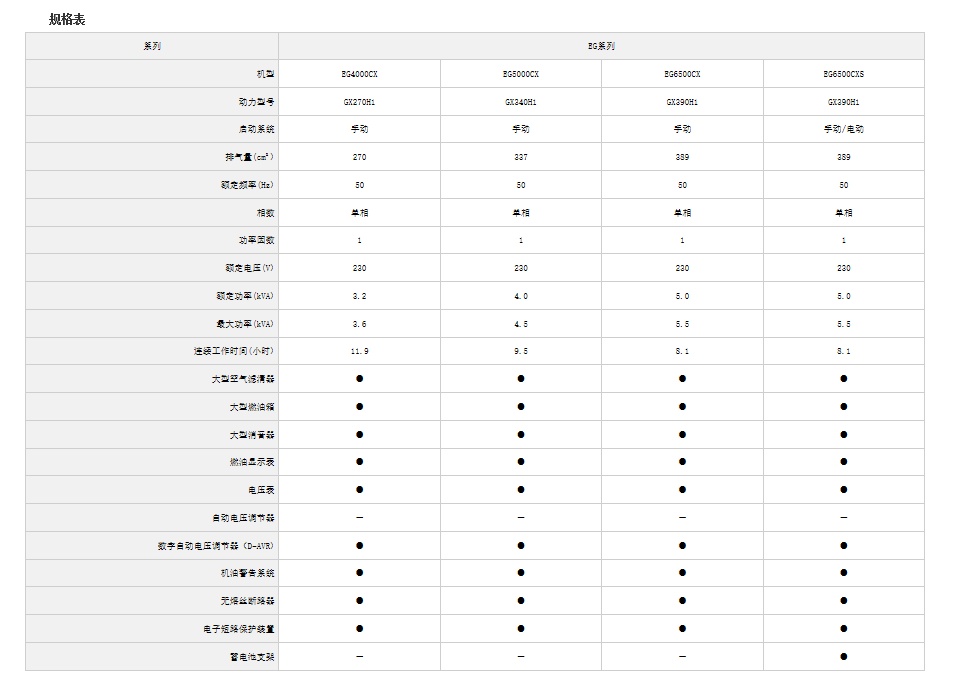
Task: Click model name EG5000CX
Action: point(521,74)
